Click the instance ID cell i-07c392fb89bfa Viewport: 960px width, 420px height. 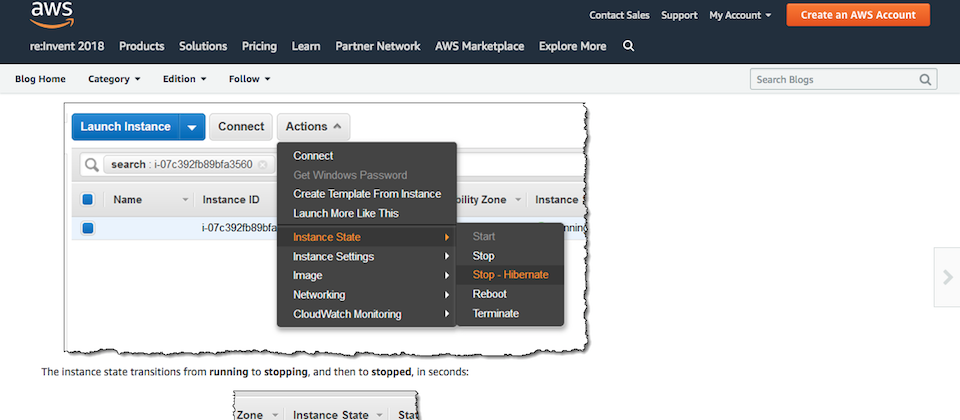click(239, 228)
